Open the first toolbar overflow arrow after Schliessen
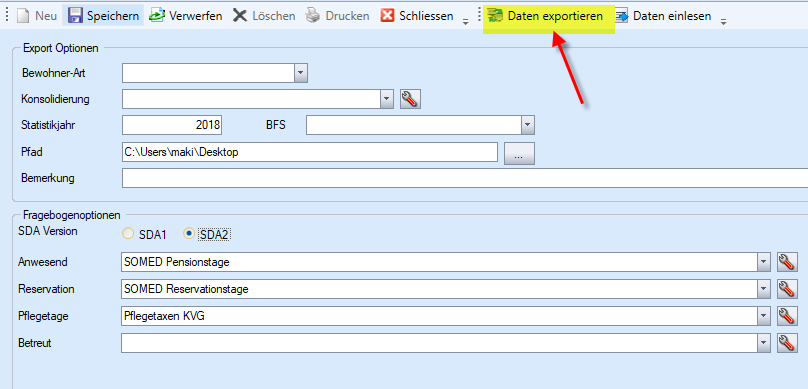808x389 pixels. click(x=465, y=21)
